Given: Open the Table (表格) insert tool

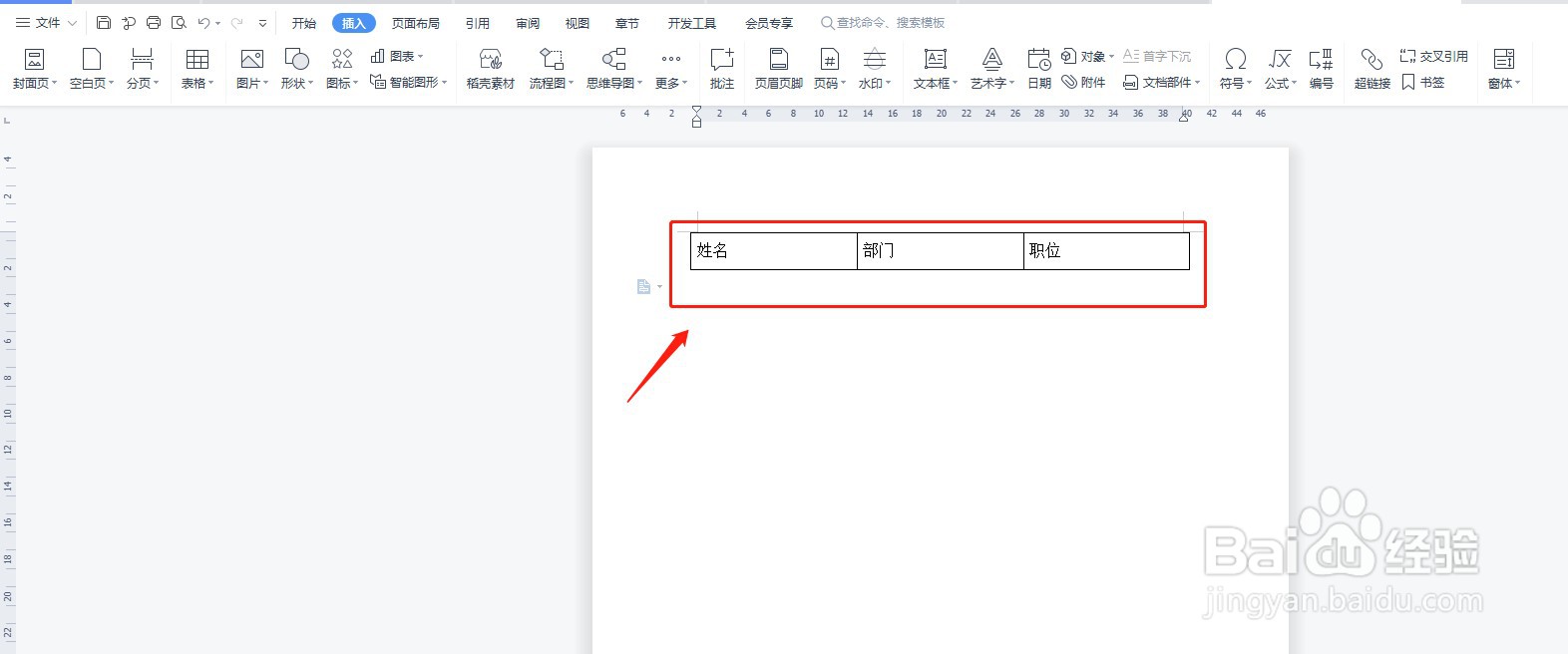Looking at the screenshot, I should click(197, 69).
